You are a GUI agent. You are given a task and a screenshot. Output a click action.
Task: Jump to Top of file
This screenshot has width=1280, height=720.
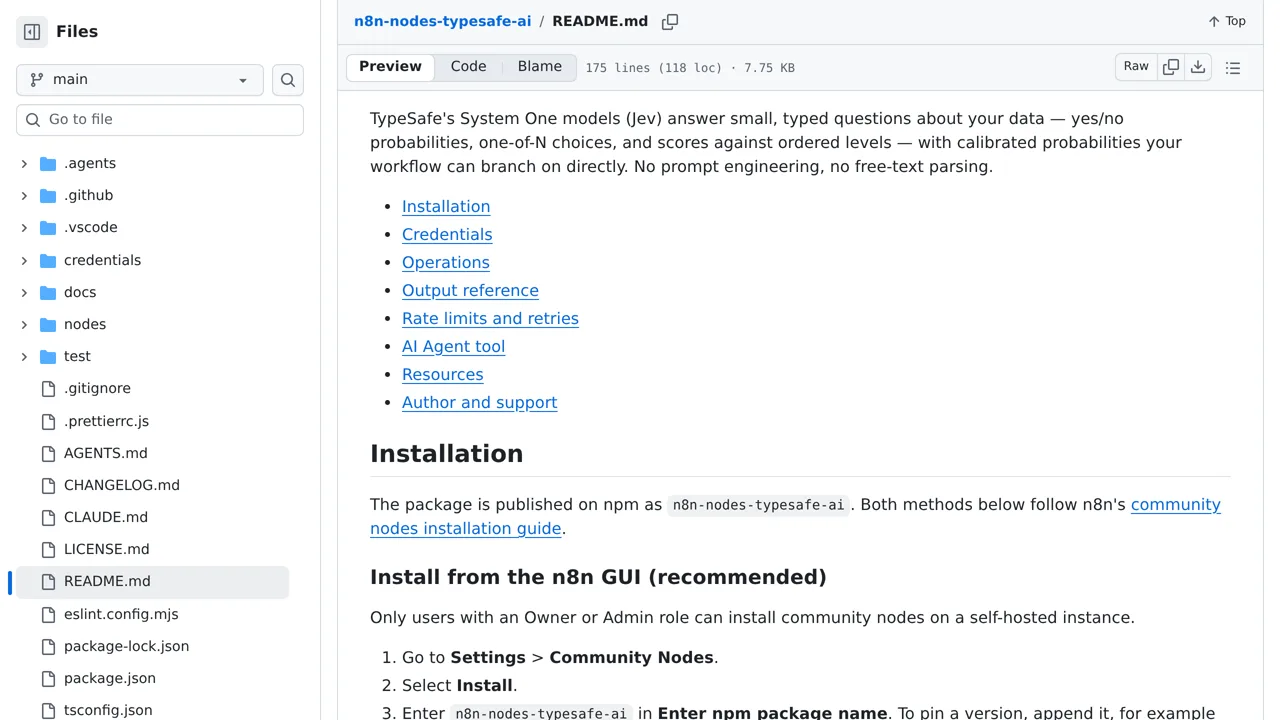pyautogui.click(x=1227, y=21)
